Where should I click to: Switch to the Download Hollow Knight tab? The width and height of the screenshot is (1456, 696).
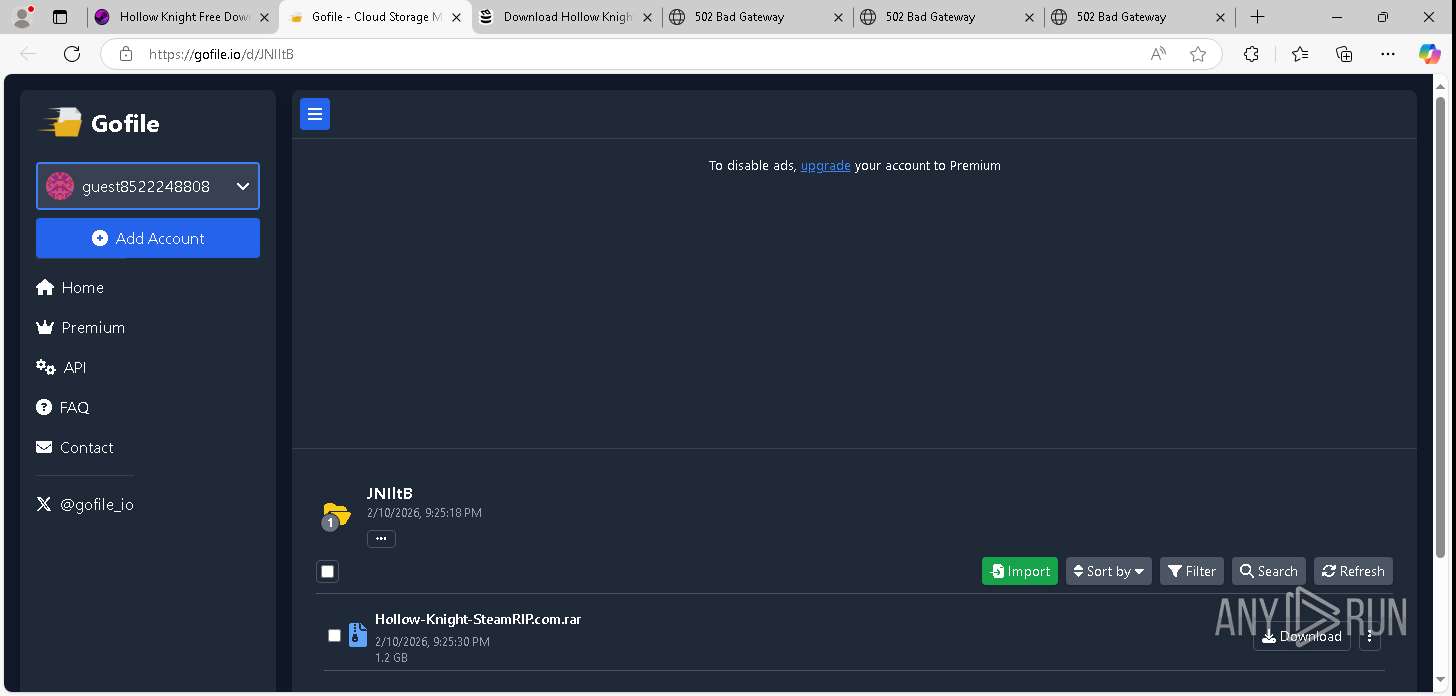(x=567, y=17)
